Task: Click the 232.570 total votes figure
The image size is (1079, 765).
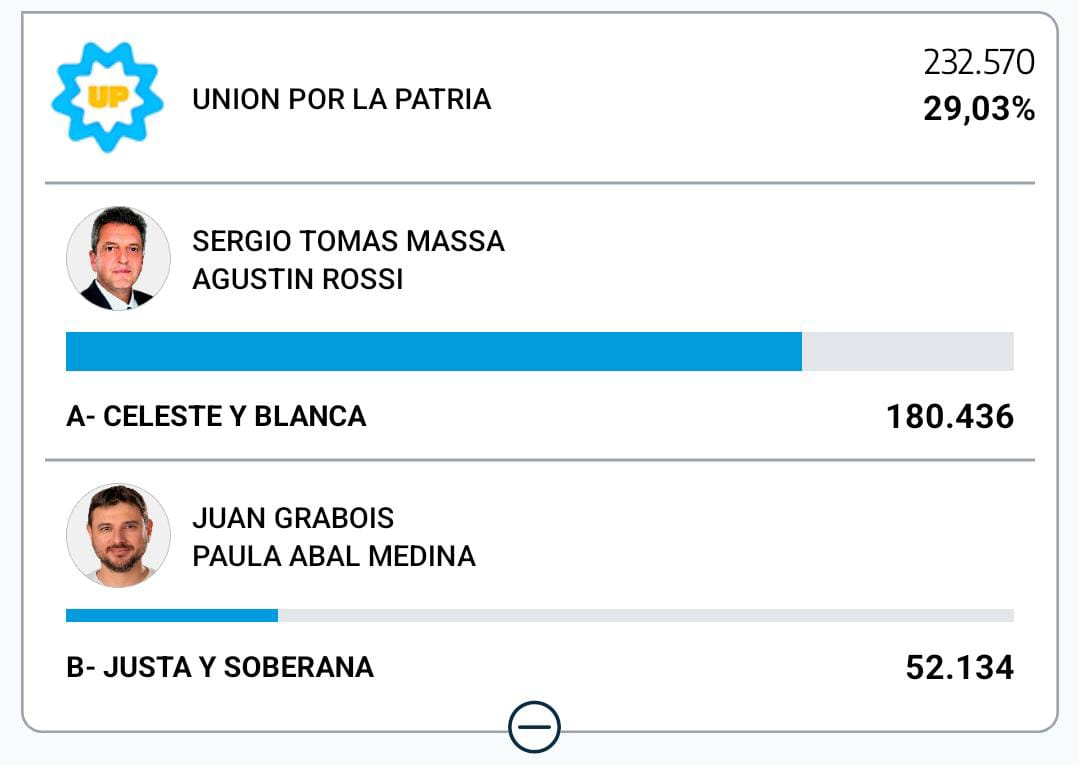Action: [978, 63]
